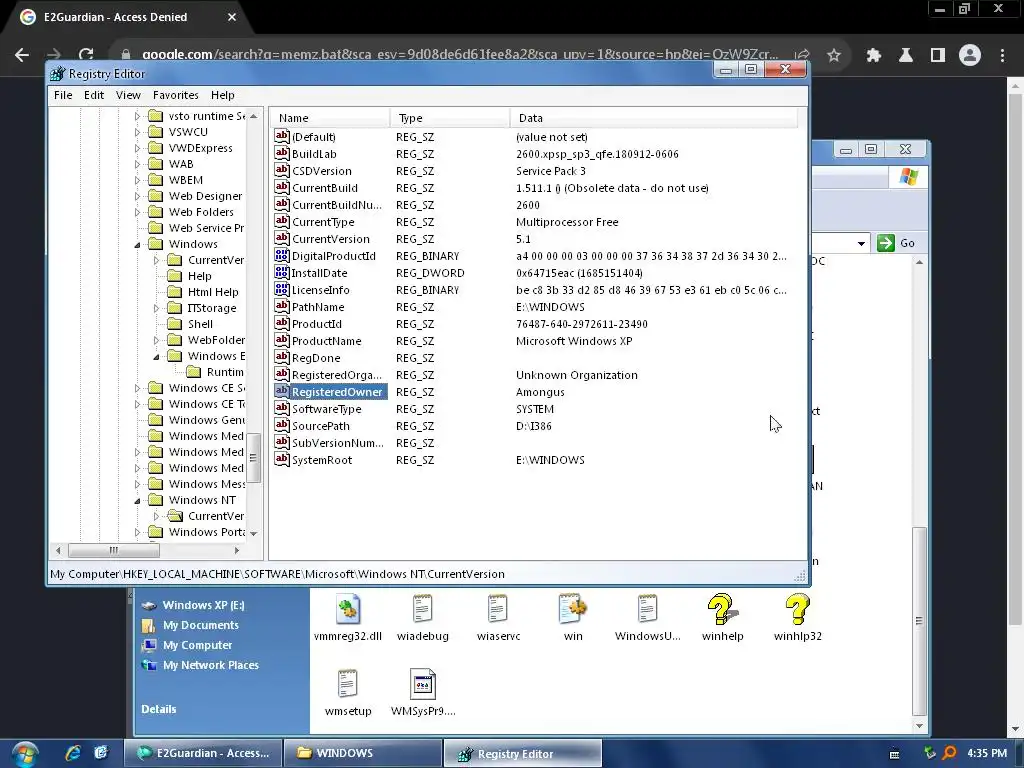Click the Start orb button
1024x768 pixels.
click(x=25, y=754)
